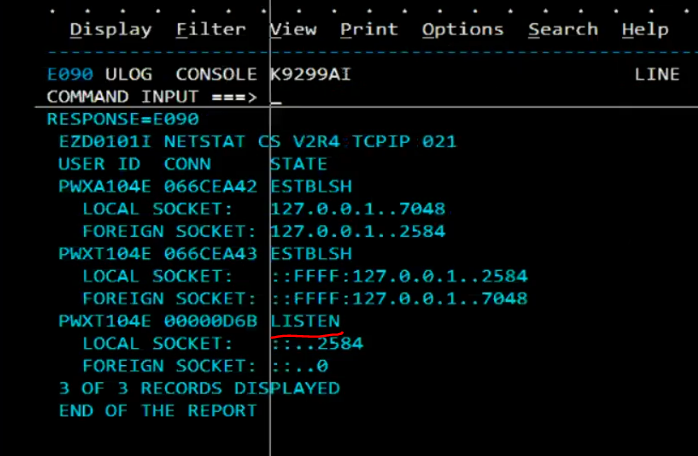Click connection ID 066CEA43
This screenshot has width=698, height=456.
click(x=211, y=254)
